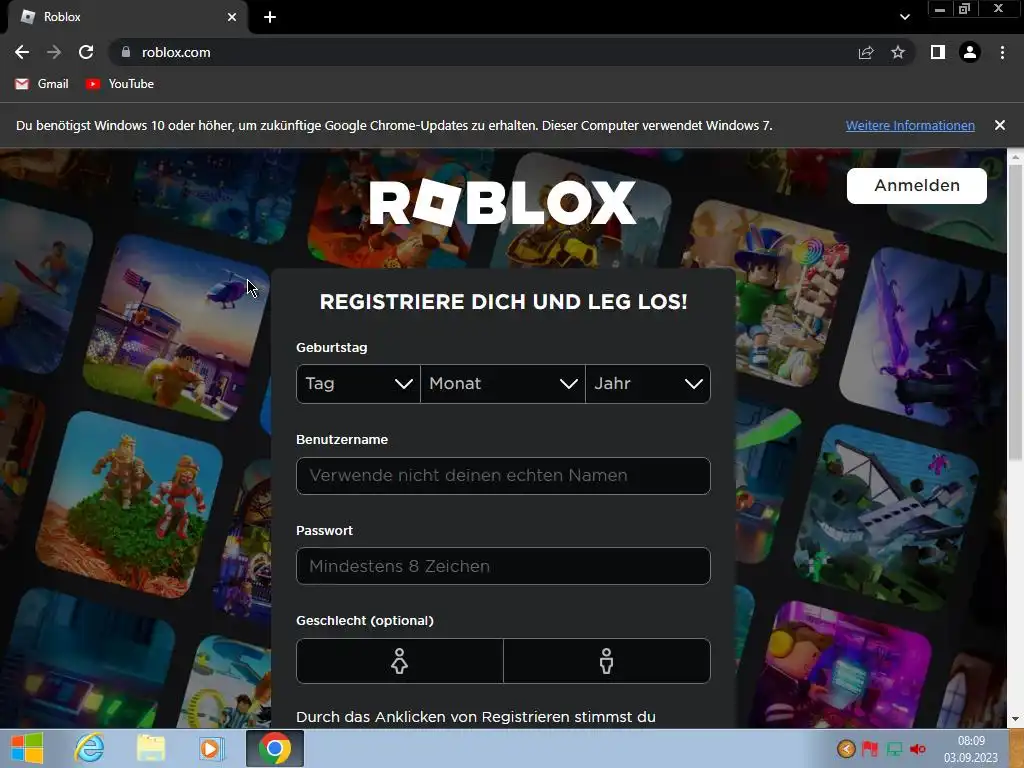1024x768 pixels.
Task: Open the taskbar clock showing 08:09
Action: click(x=970, y=749)
